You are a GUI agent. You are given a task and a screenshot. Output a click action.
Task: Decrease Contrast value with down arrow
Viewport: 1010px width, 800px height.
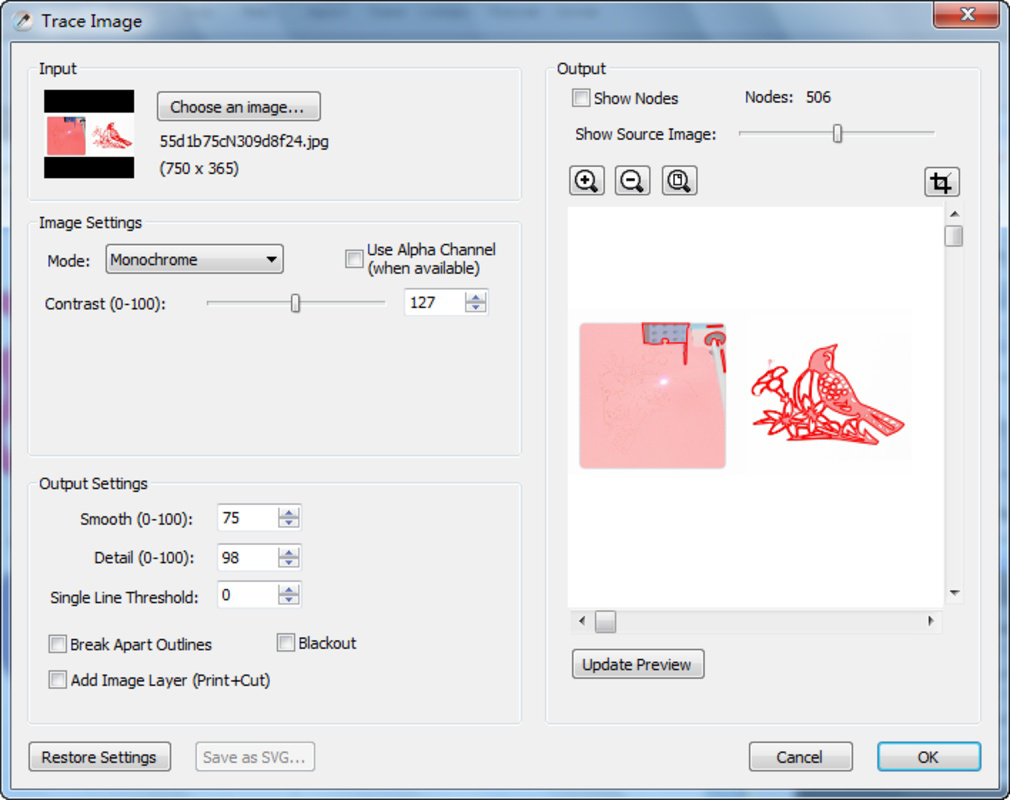pyautogui.click(x=476, y=308)
